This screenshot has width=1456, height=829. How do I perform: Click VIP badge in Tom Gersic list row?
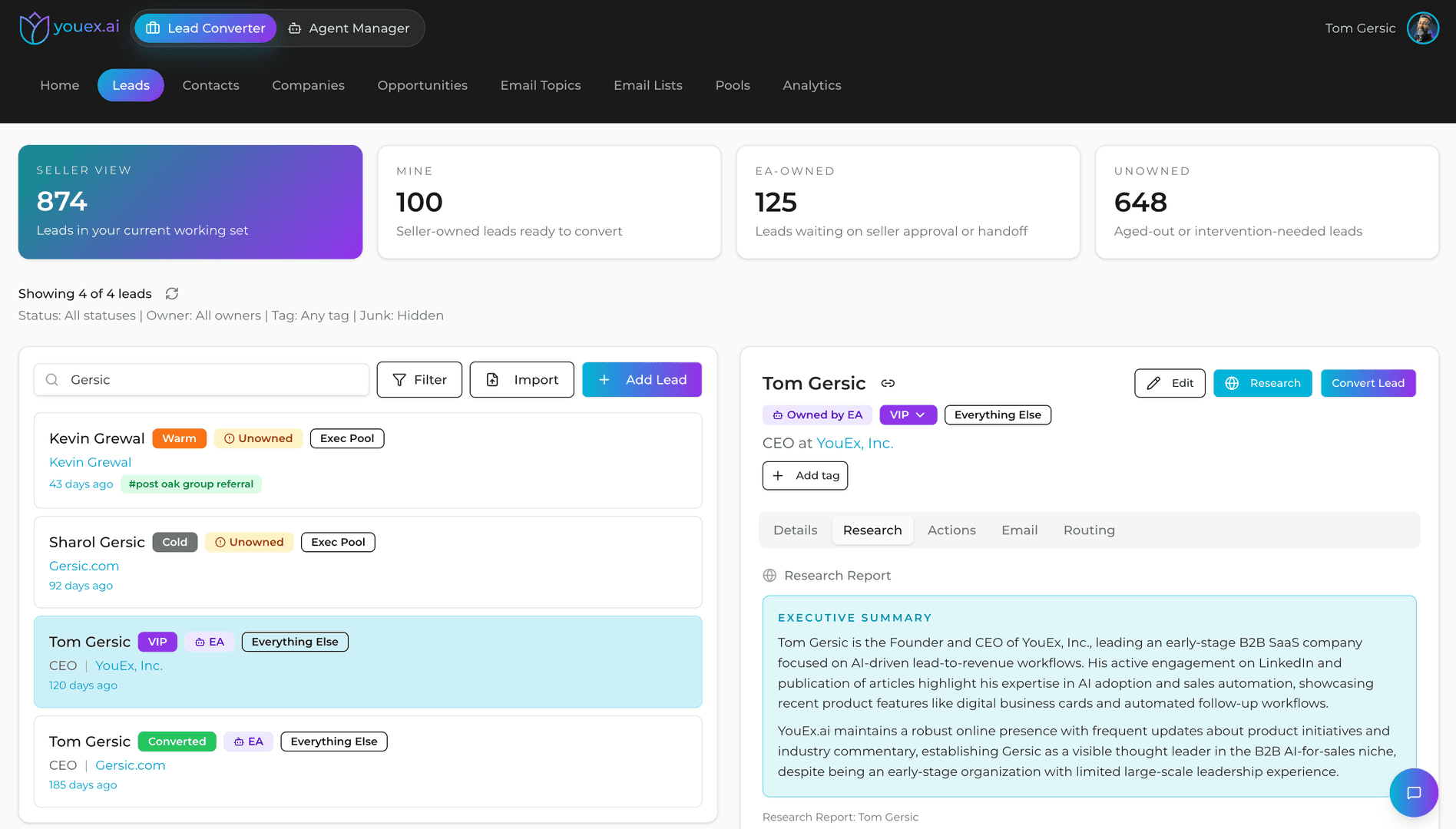coord(157,642)
